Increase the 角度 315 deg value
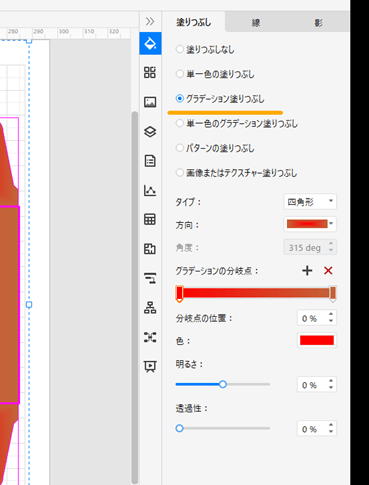 pos(331,244)
